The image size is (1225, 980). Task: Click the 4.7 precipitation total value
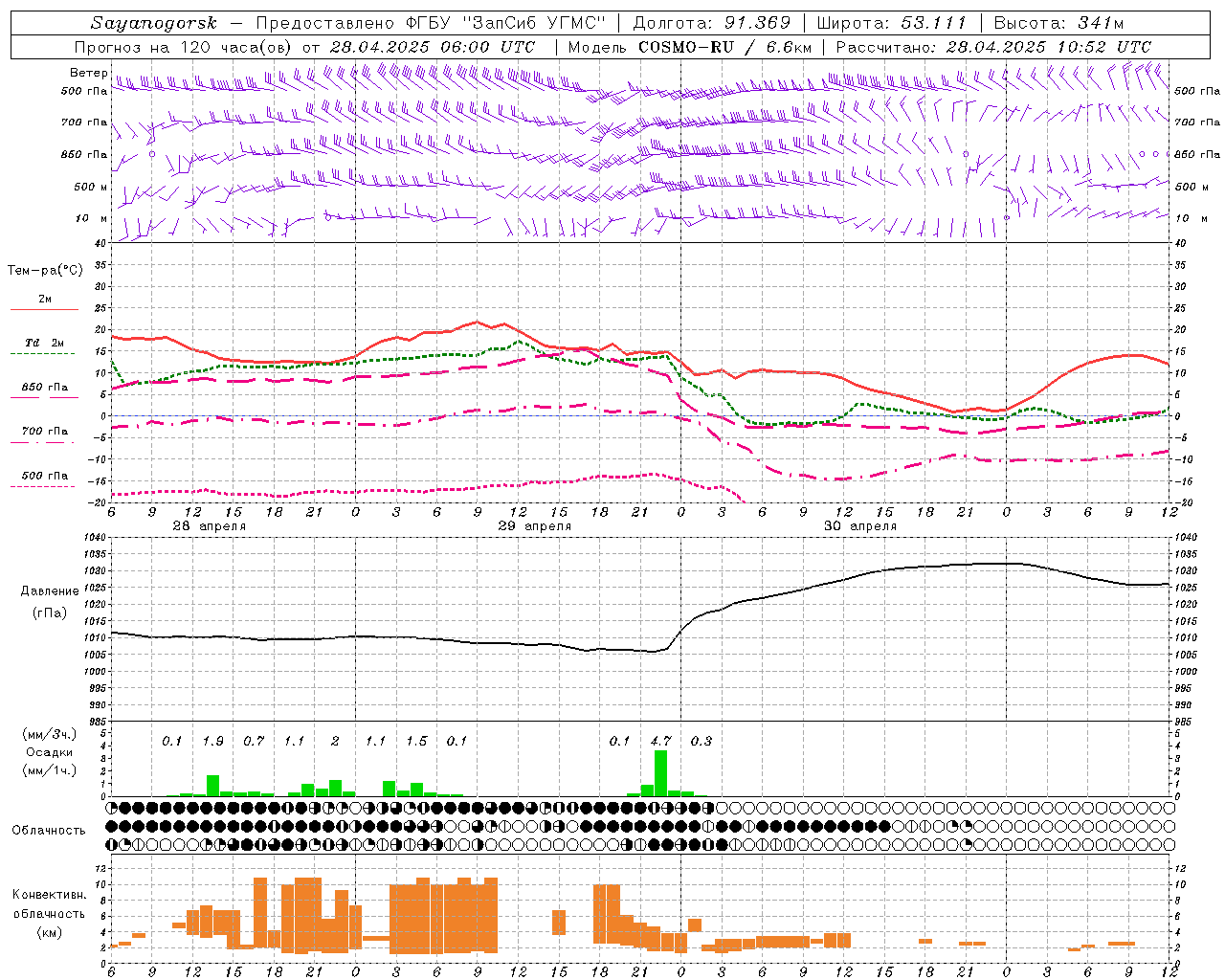[x=661, y=741]
